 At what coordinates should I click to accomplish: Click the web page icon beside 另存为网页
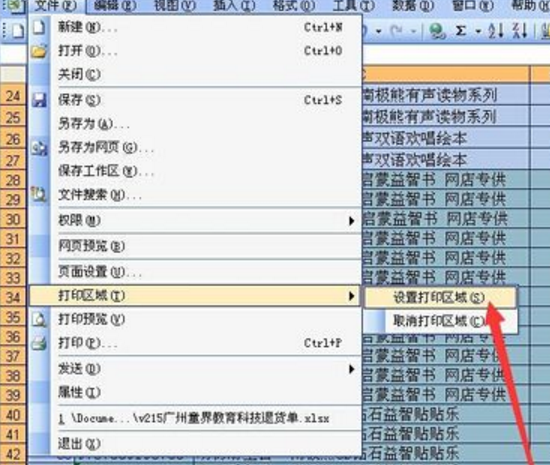tap(39, 148)
